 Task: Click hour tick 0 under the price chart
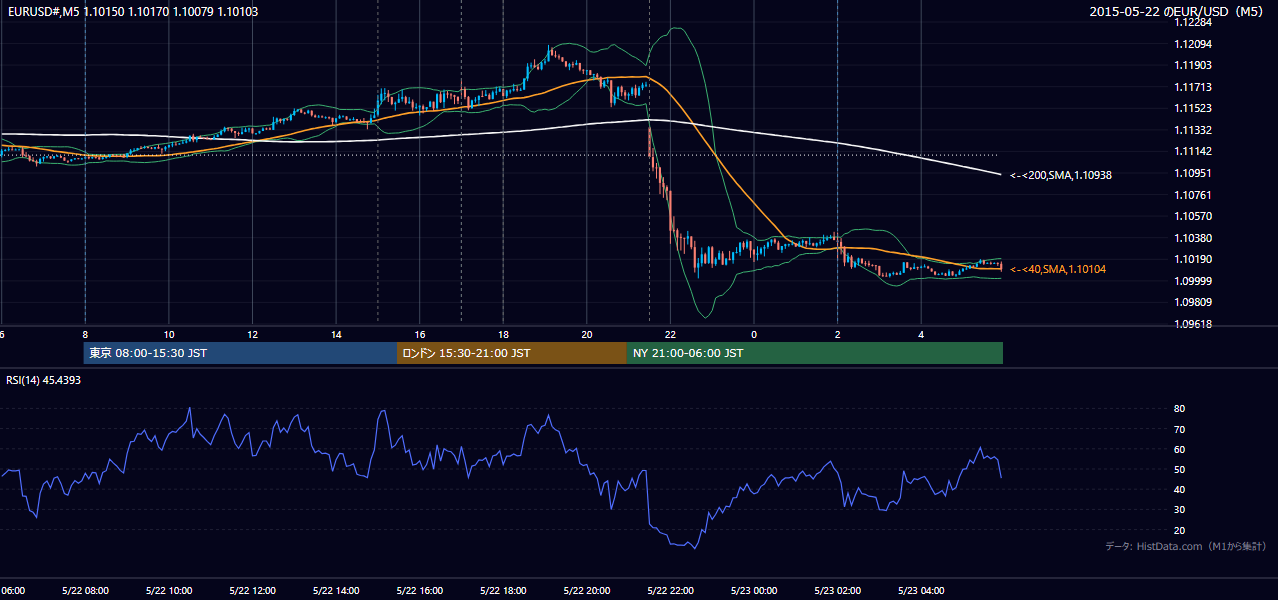(x=754, y=334)
